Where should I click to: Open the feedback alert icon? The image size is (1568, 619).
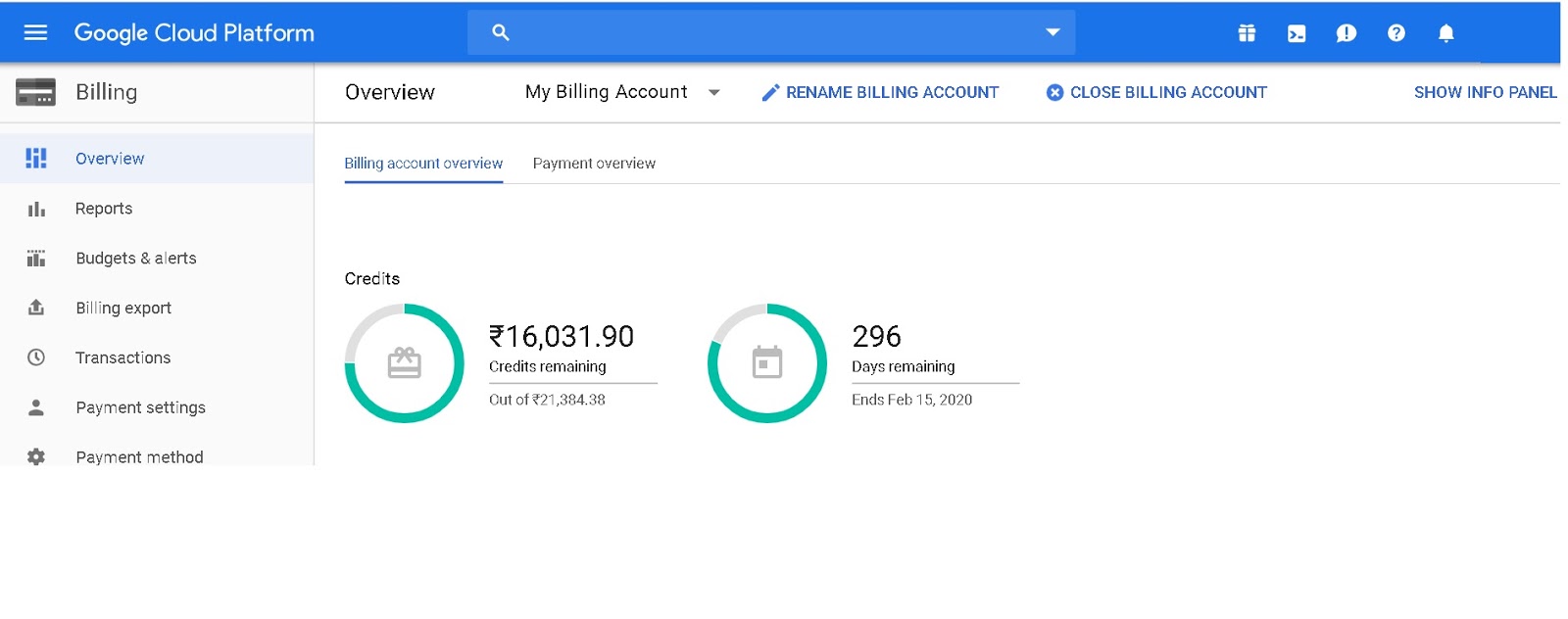(1347, 33)
